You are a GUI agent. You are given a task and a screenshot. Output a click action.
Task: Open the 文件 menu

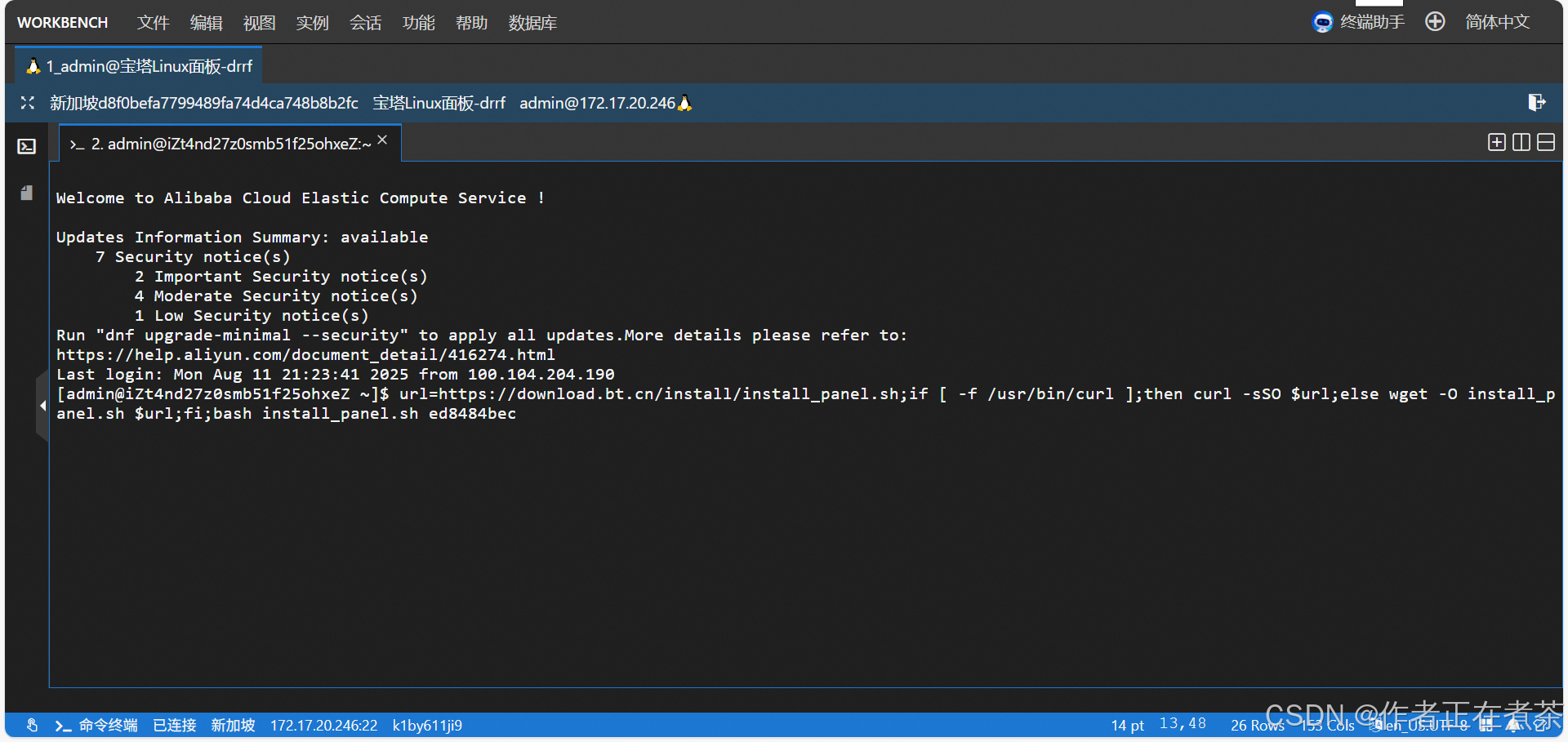coord(153,23)
